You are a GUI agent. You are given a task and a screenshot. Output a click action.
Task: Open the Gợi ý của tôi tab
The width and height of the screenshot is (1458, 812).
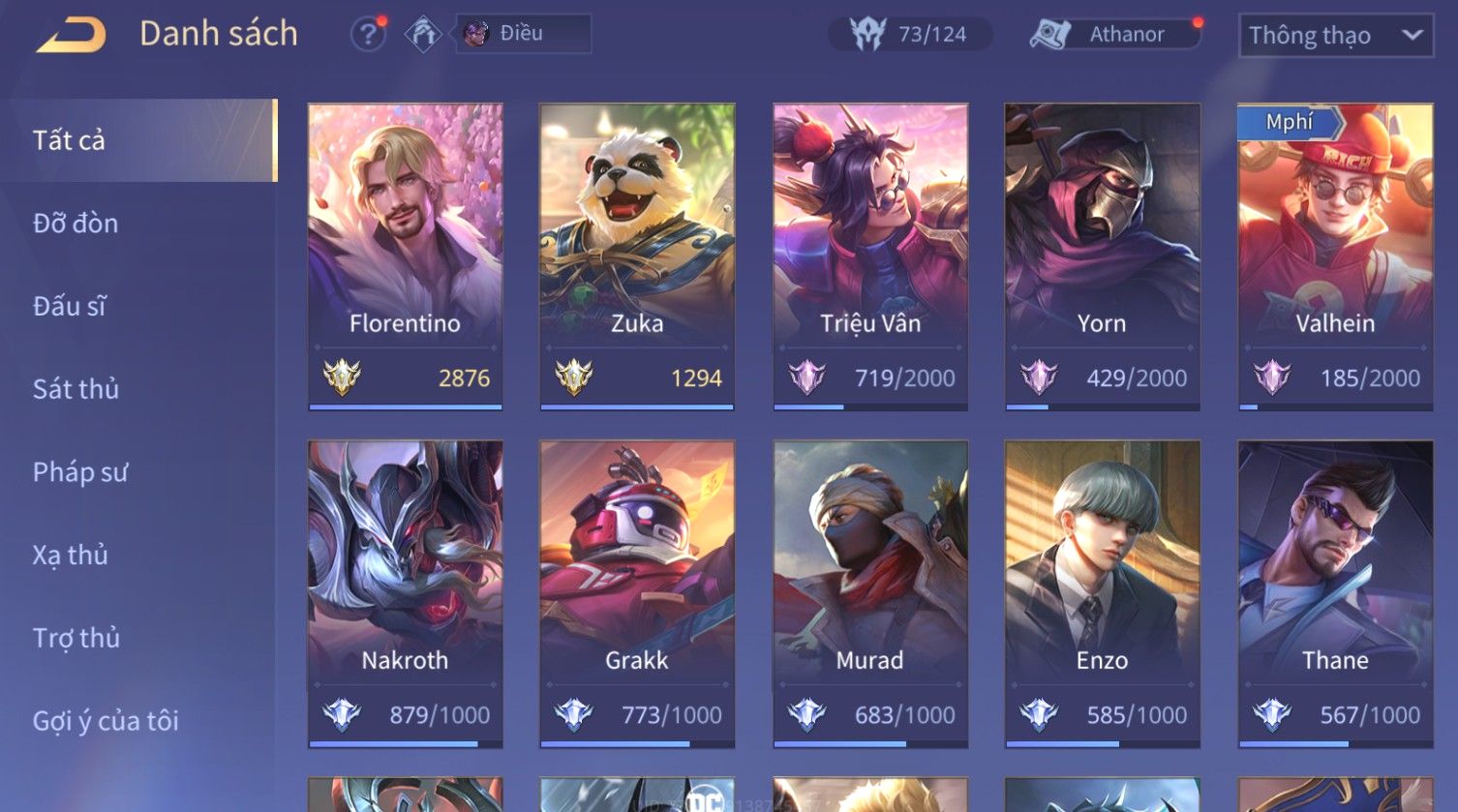[106, 721]
